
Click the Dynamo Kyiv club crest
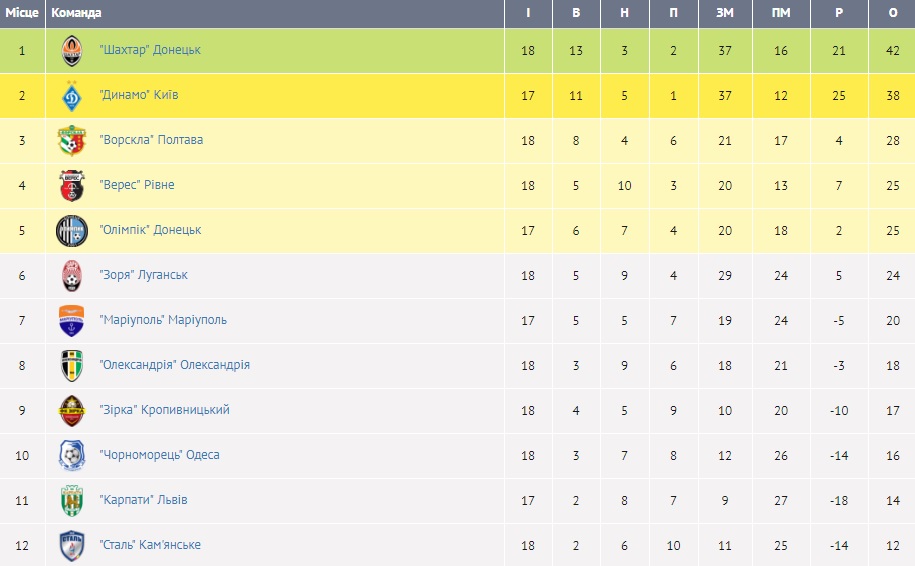(72, 95)
